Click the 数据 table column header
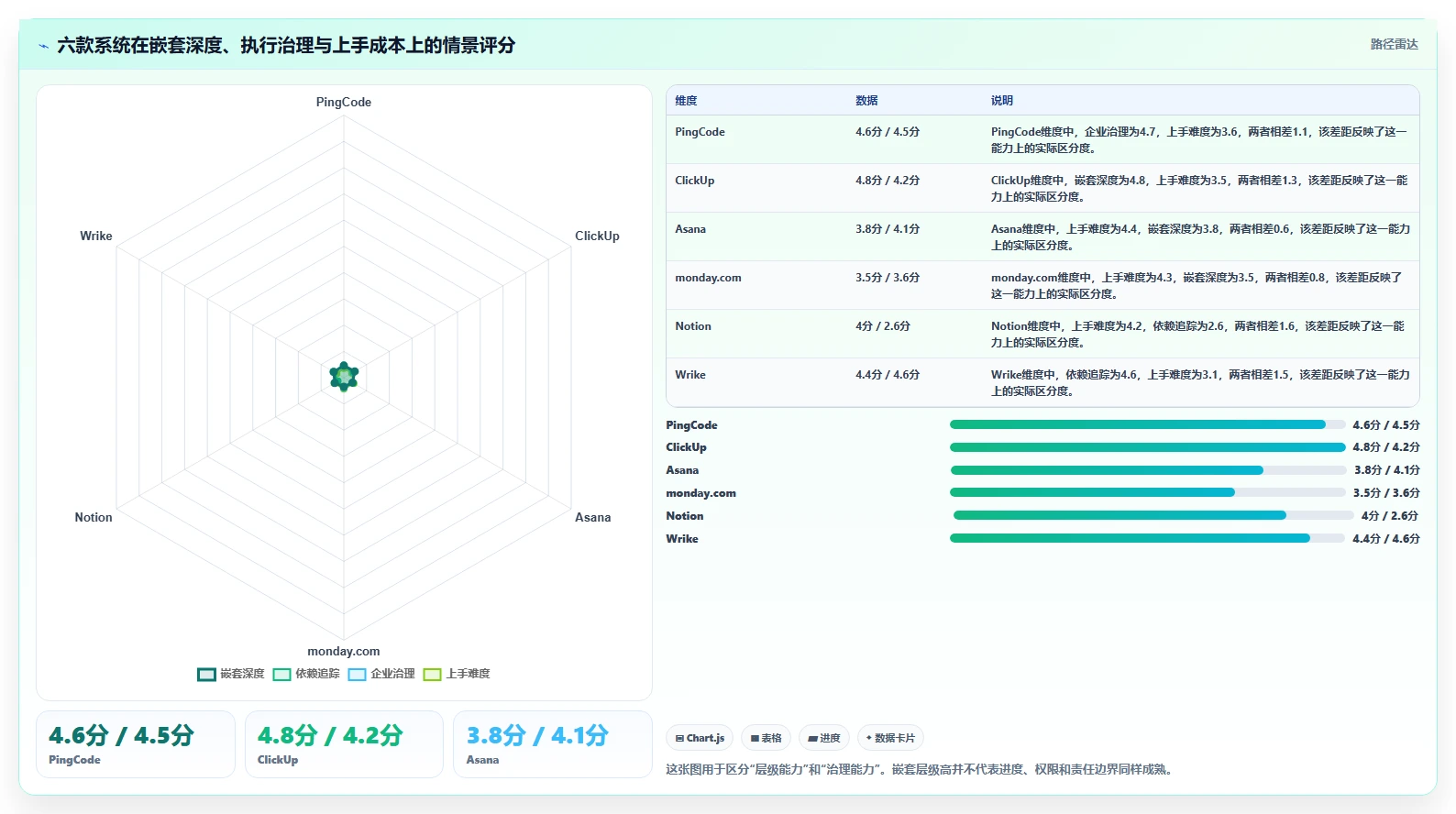This screenshot has height=814, width=1456. 867,101
